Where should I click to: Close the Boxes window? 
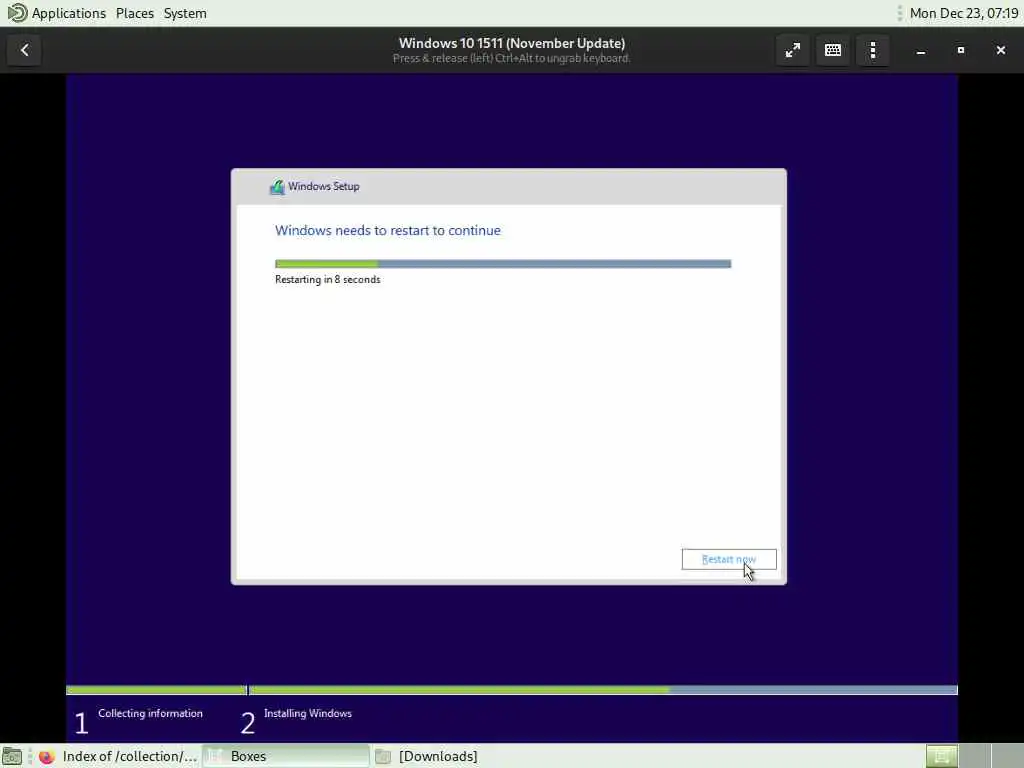pos(1000,50)
